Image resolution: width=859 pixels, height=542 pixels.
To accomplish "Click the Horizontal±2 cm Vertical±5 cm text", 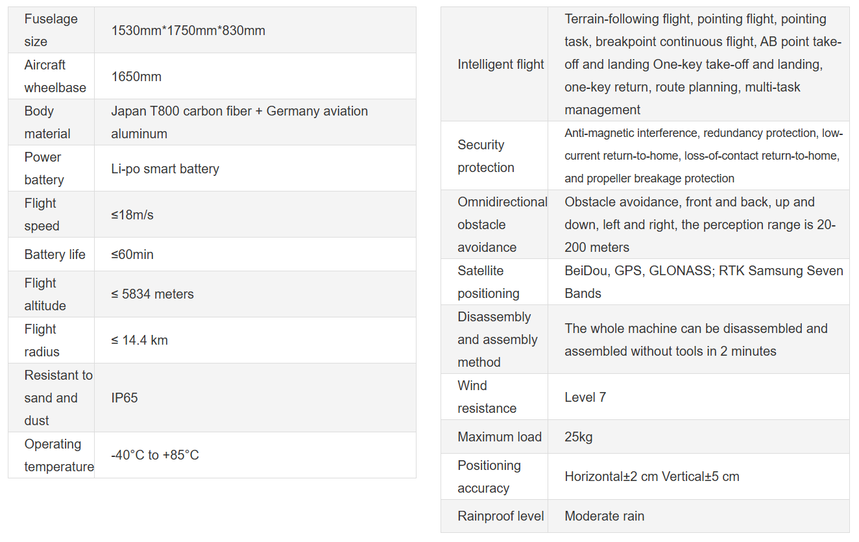I will (x=652, y=477).
